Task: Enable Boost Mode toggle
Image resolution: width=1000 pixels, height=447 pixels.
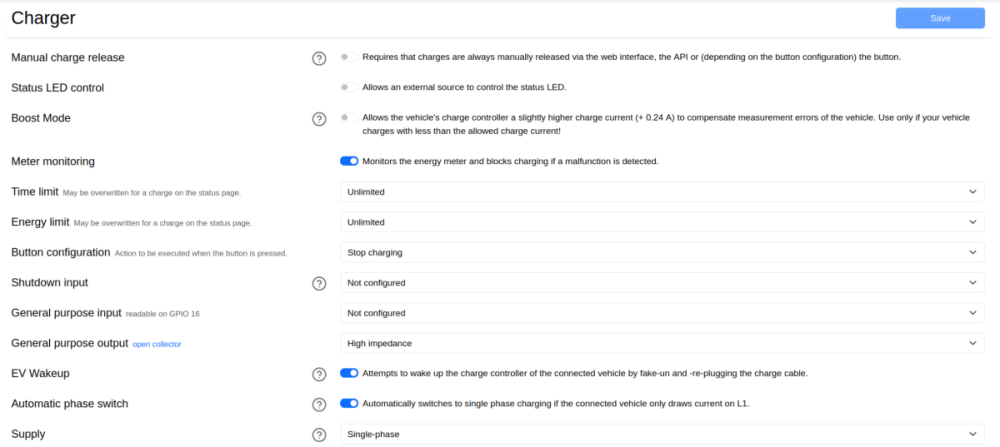Action: (349, 117)
